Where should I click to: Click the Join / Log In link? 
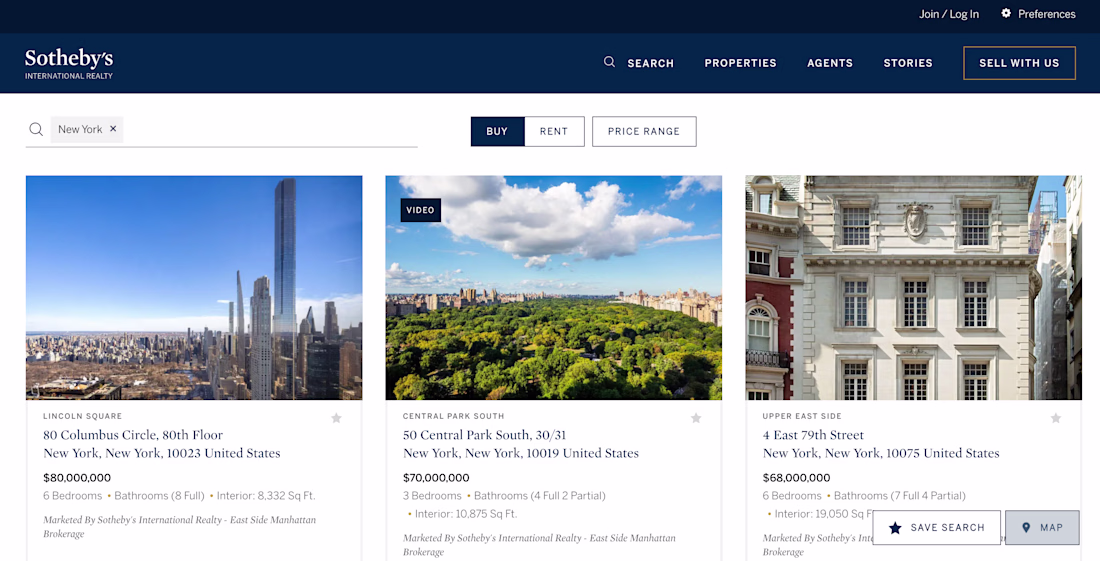point(948,14)
